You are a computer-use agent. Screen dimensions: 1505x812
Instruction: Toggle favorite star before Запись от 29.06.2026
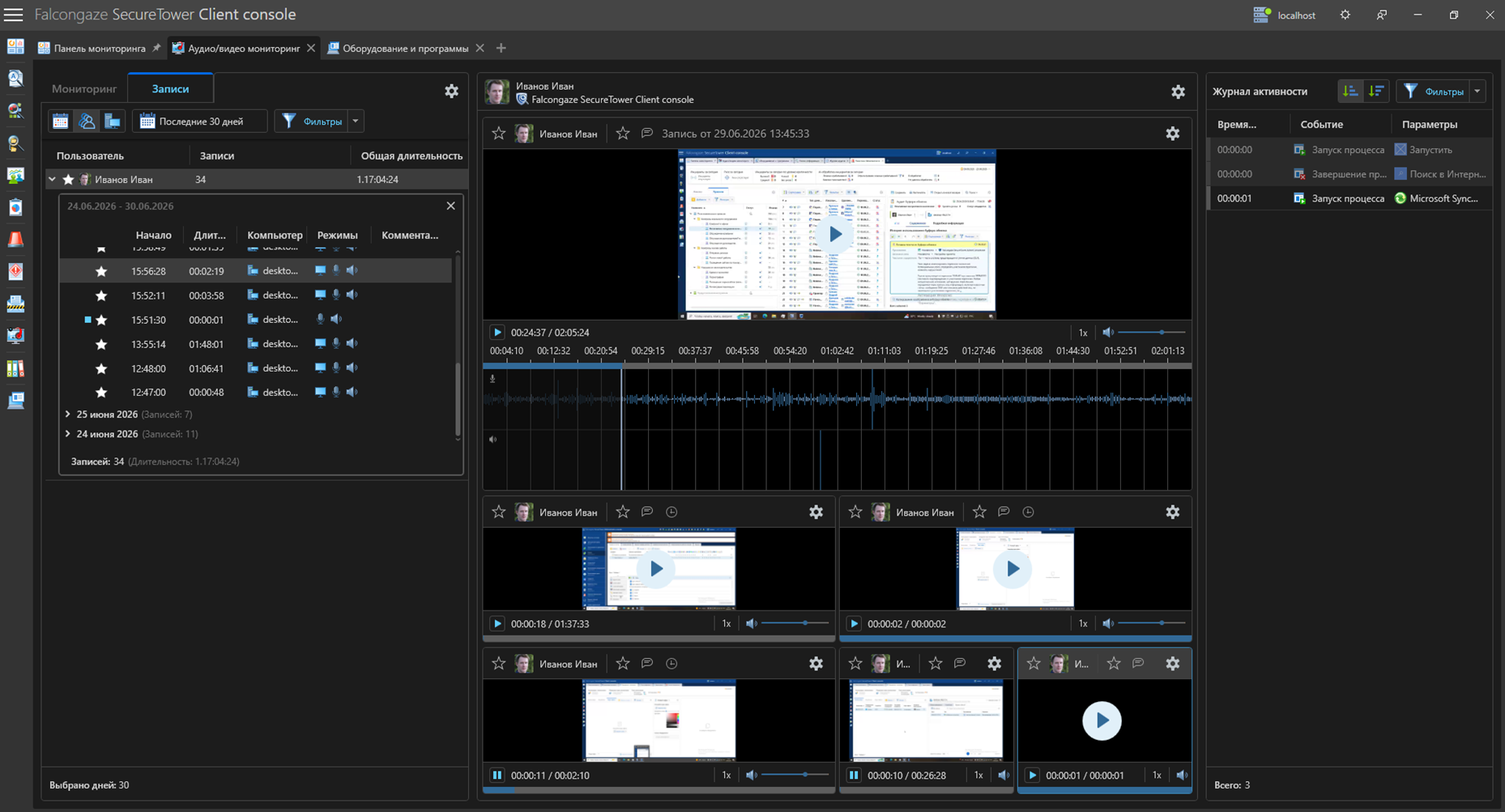point(622,134)
